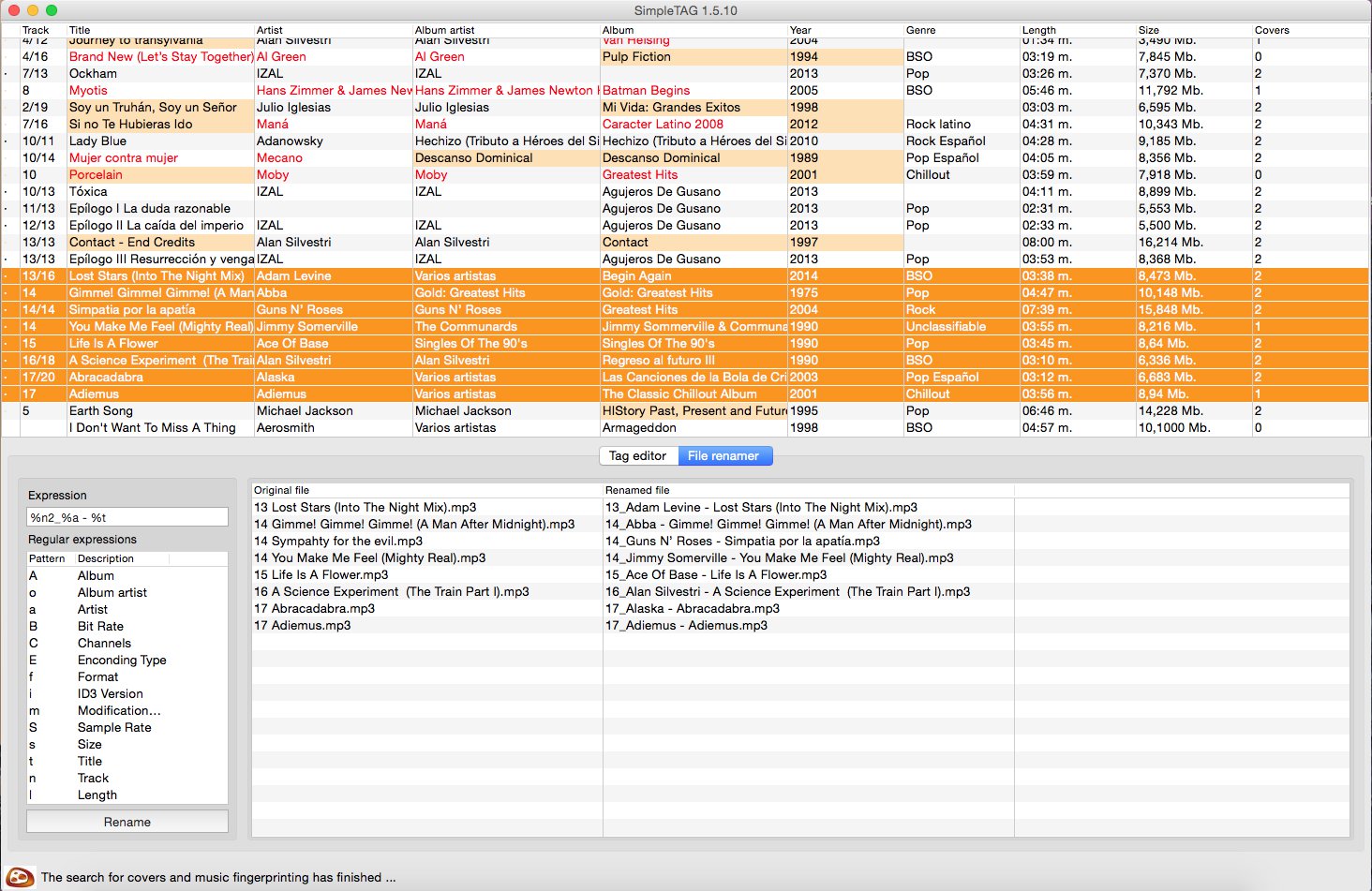This screenshot has height=891, width=1372.
Task: Select the Porcelain track by Moby
Action: click(96, 175)
